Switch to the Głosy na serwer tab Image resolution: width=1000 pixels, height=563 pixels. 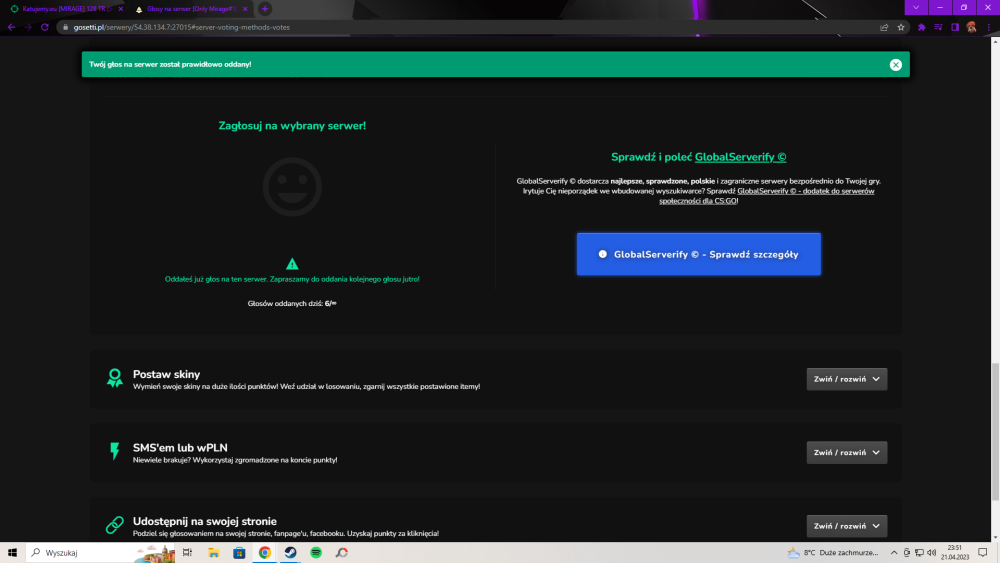(x=189, y=9)
